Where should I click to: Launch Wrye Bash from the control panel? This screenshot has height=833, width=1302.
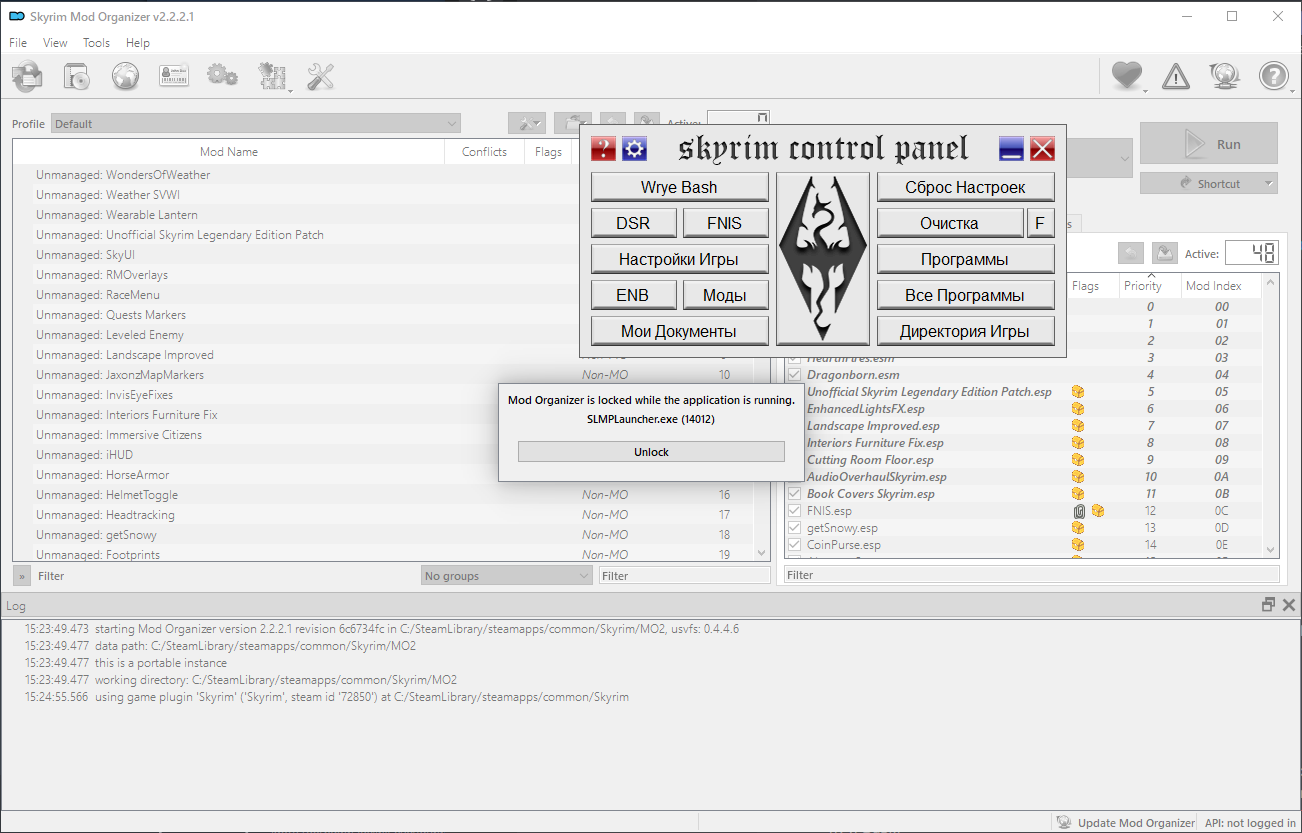tap(679, 187)
